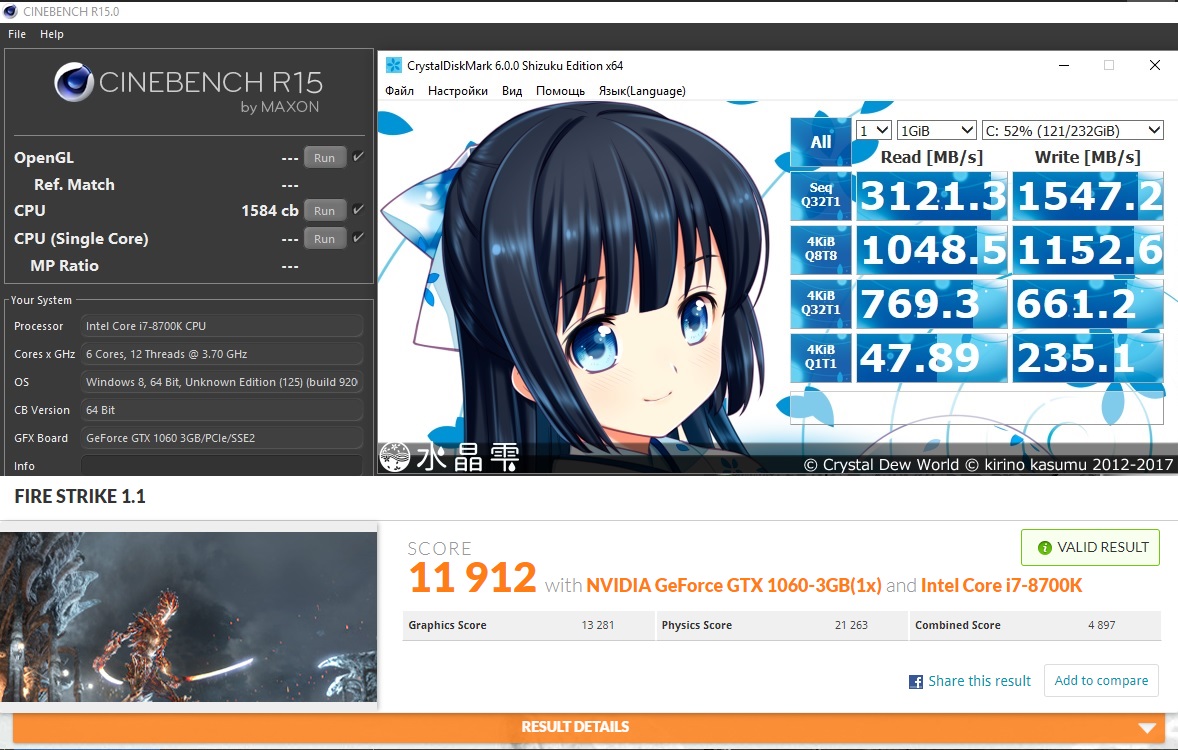
Task: Click the 4KiB Q32T1 write value 661.2
Action: click(1088, 304)
